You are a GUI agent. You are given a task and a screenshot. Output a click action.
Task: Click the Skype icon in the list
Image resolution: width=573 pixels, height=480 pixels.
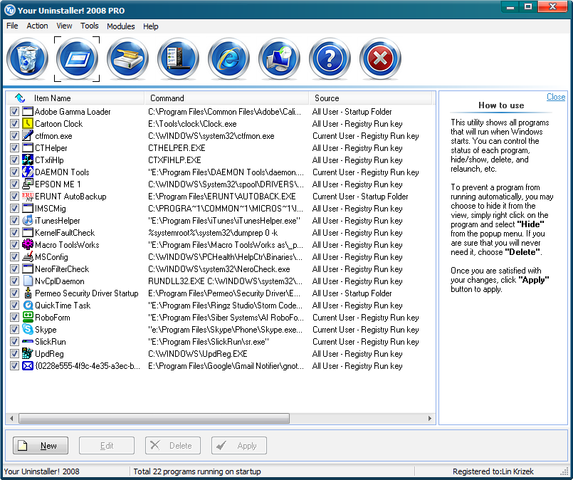point(27,329)
